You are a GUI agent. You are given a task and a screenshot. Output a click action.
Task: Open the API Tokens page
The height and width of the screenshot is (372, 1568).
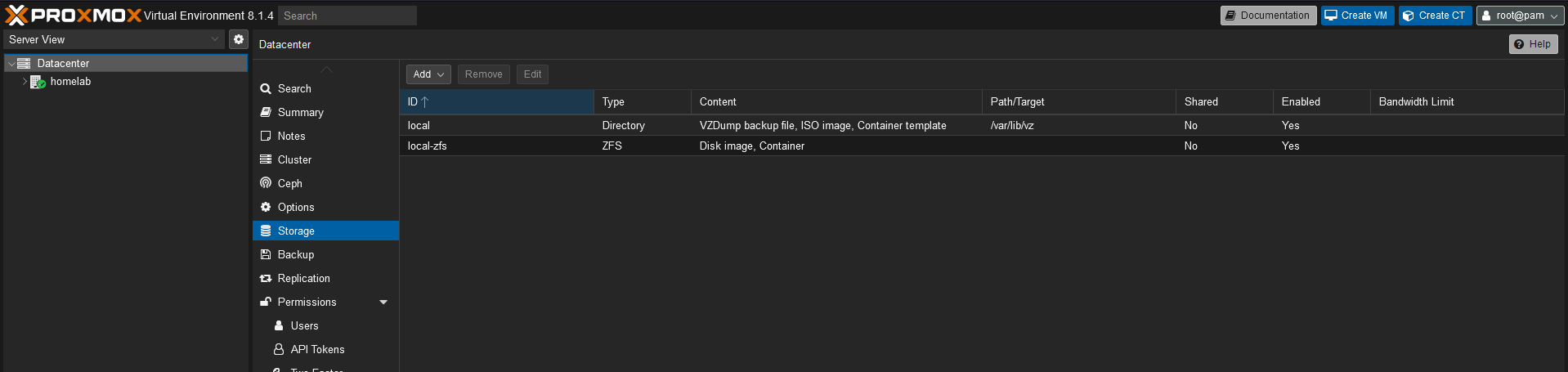[317, 349]
